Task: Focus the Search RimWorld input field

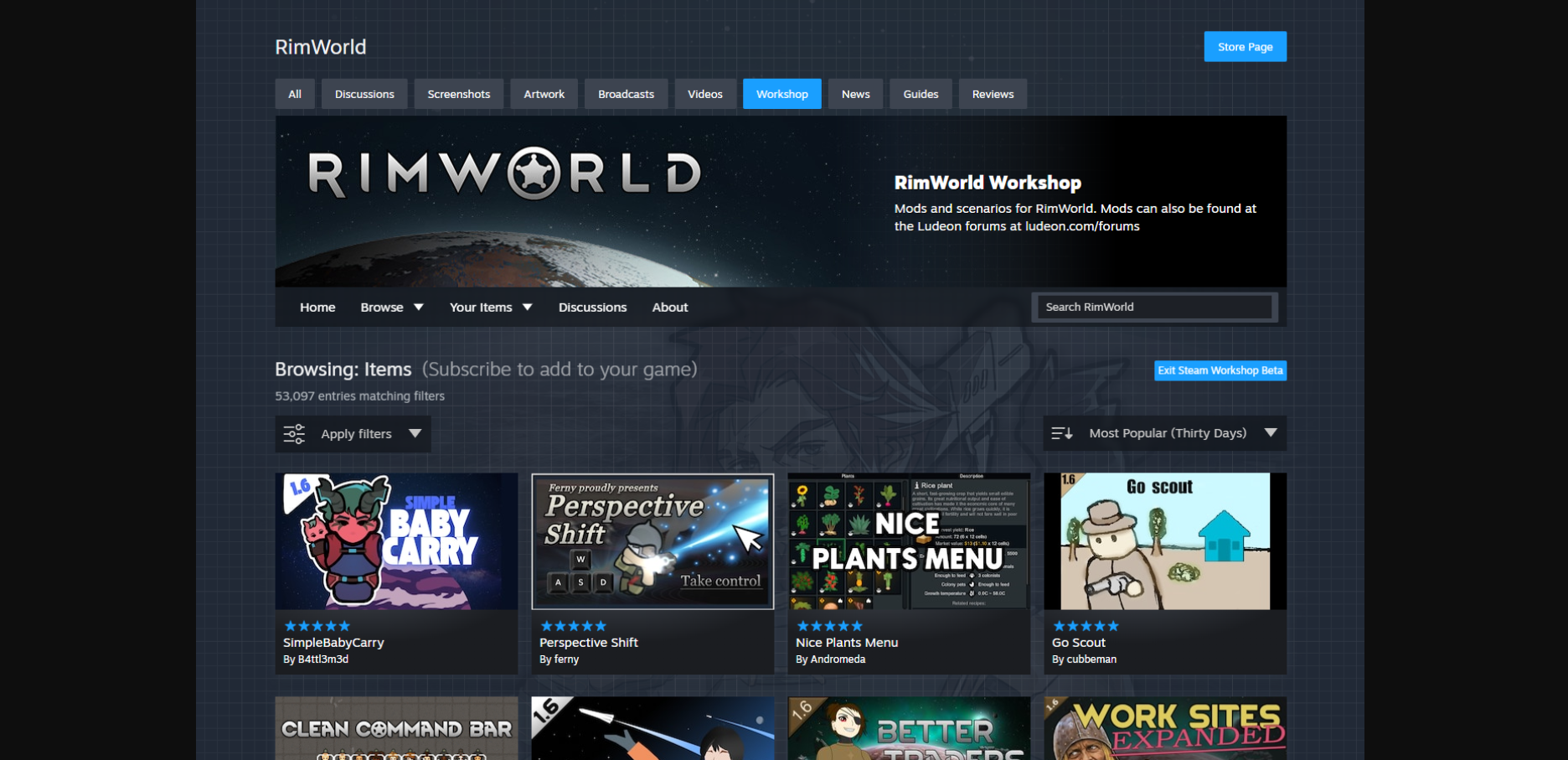Action: (1154, 307)
